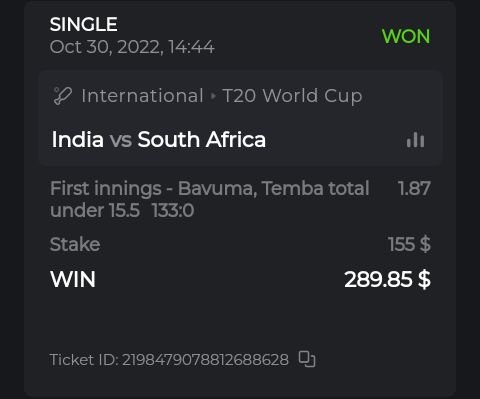This screenshot has width=480, height=399.
Task: Open the T20 World Cup tournament link
Action: pos(292,96)
